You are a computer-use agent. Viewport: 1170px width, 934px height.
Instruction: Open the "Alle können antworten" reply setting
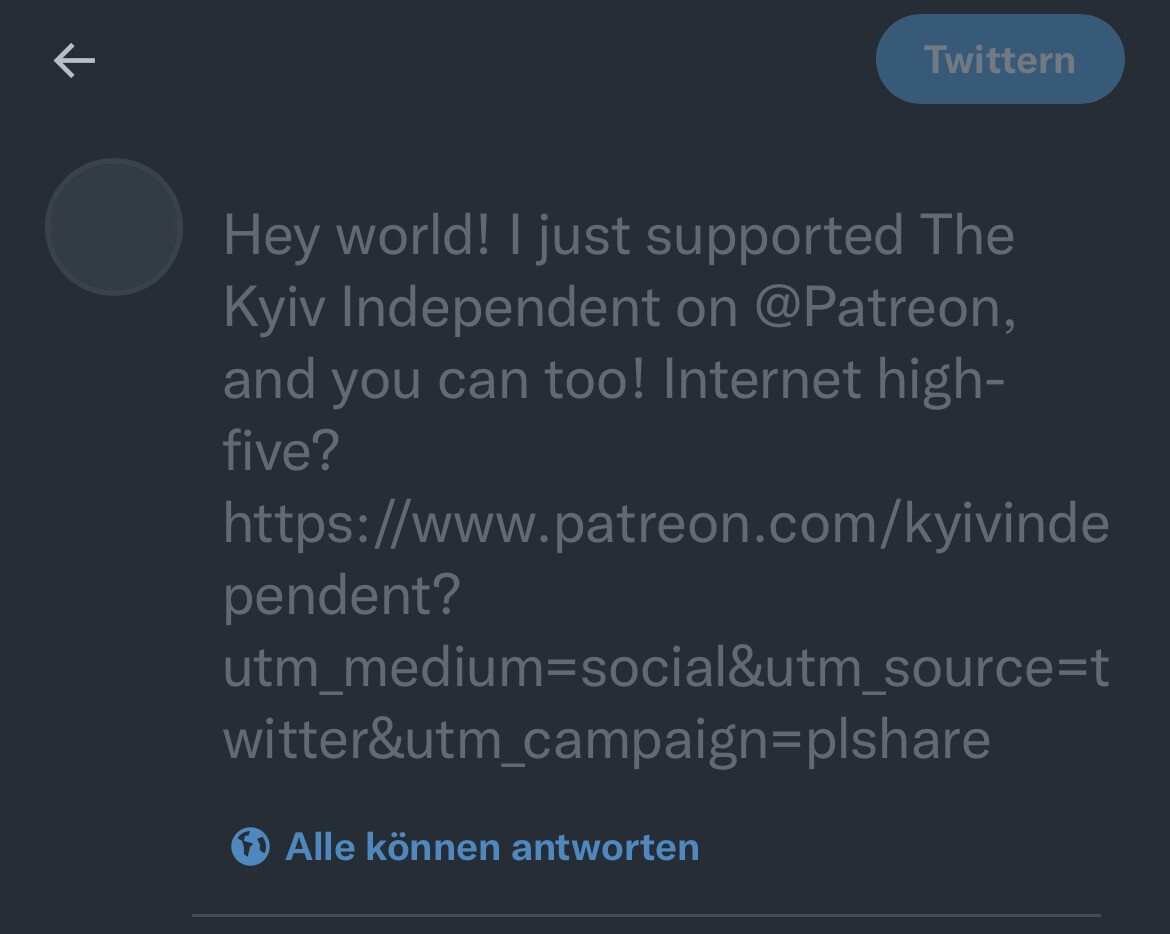tap(492, 847)
